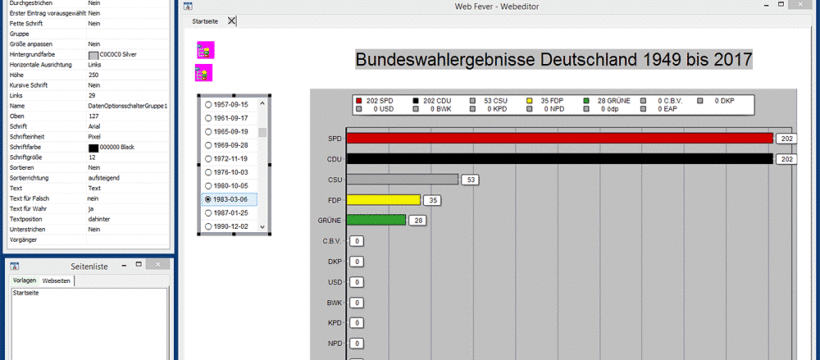Click the Textposition value dahinter

(x=99, y=219)
